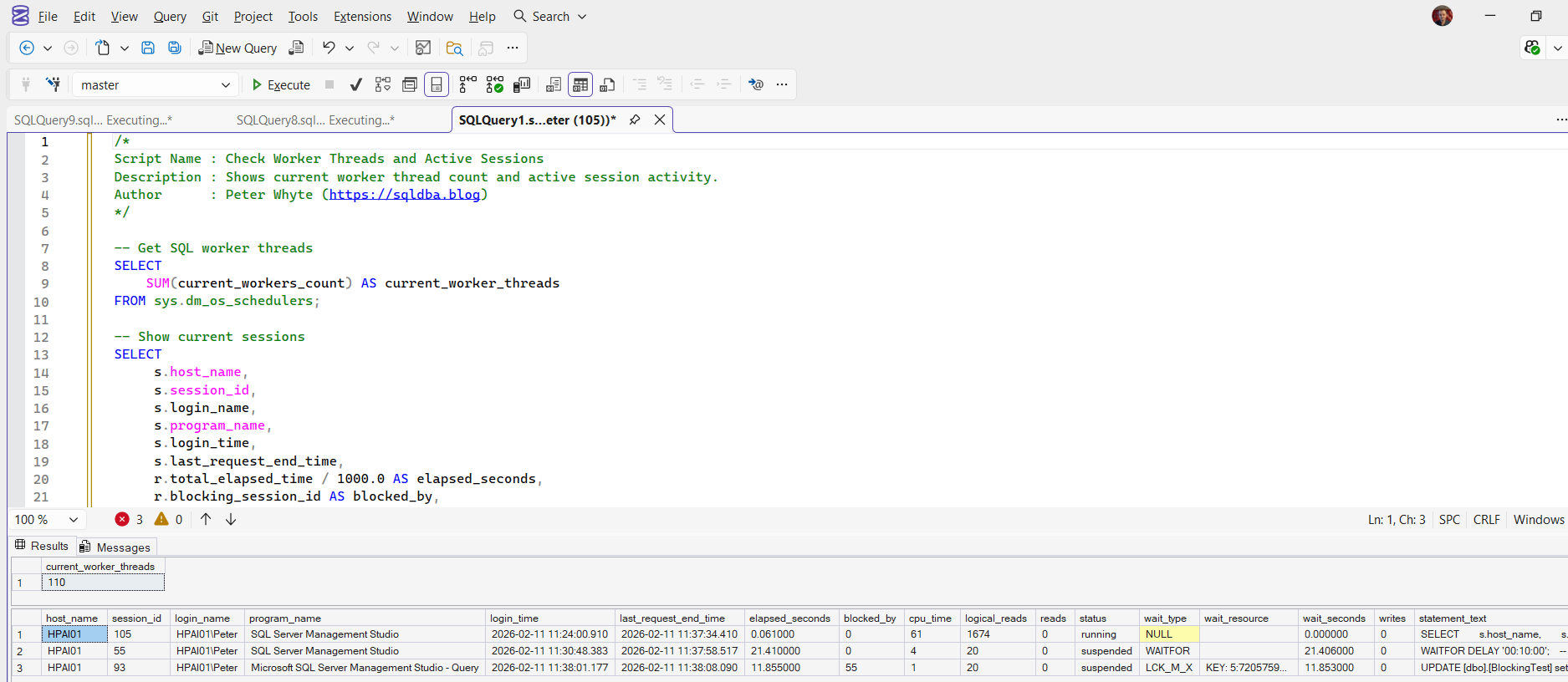
Task: Expand the undo history dropdown arrow
Action: pos(350,48)
